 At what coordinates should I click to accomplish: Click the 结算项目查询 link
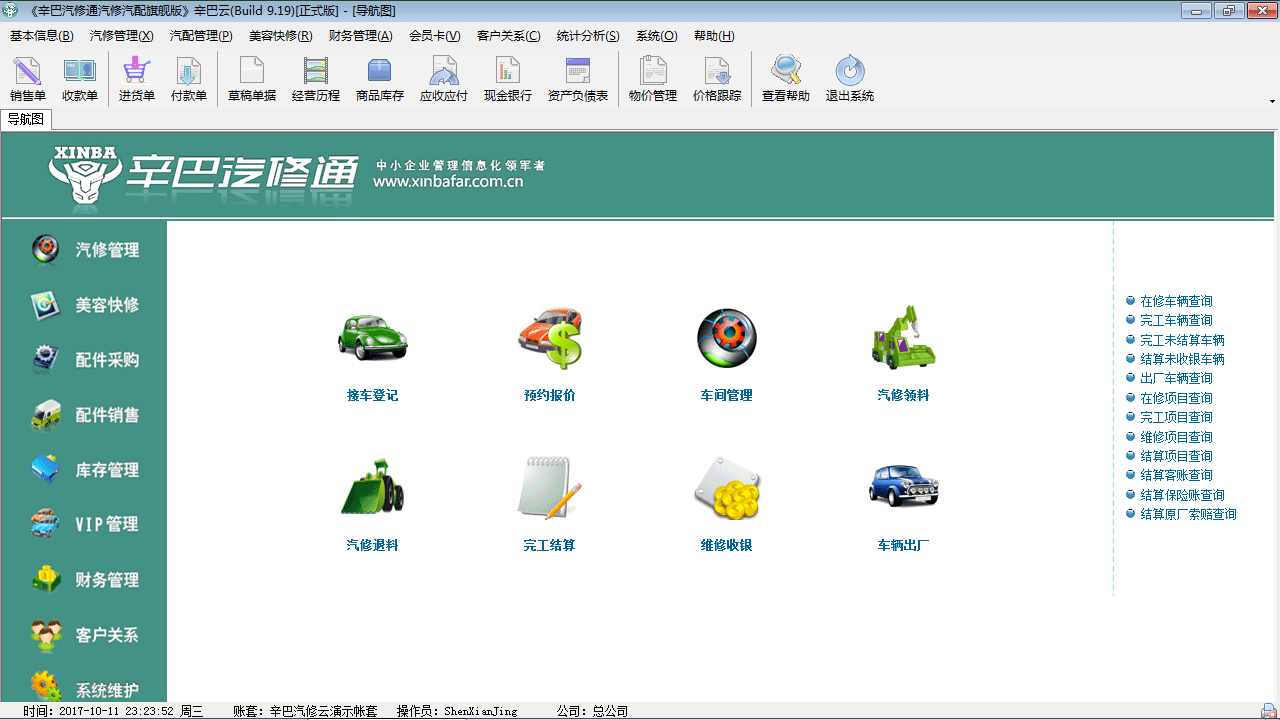[x=1176, y=456]
